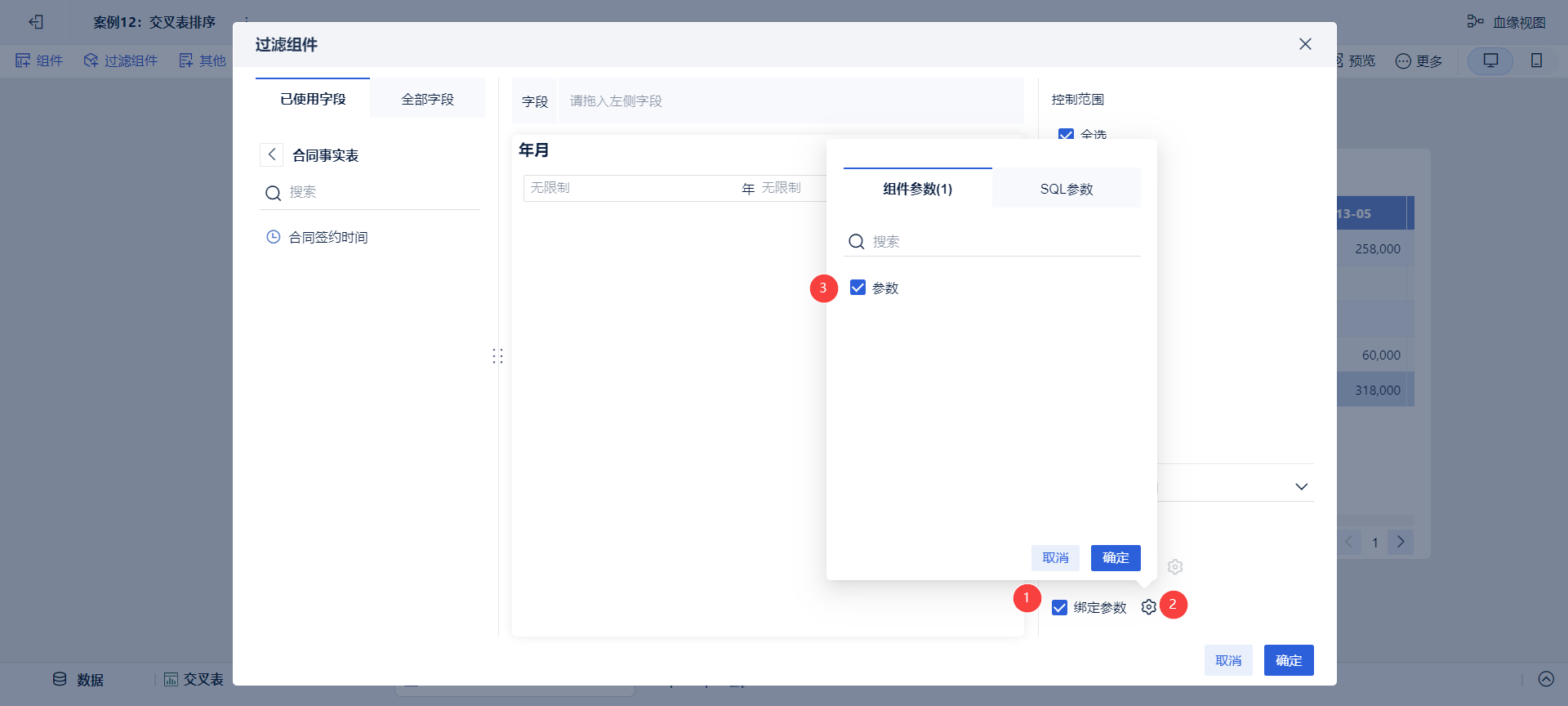Toggle the 绑定参数 checkbox
1568x706 pixels.
[1059, 607]
